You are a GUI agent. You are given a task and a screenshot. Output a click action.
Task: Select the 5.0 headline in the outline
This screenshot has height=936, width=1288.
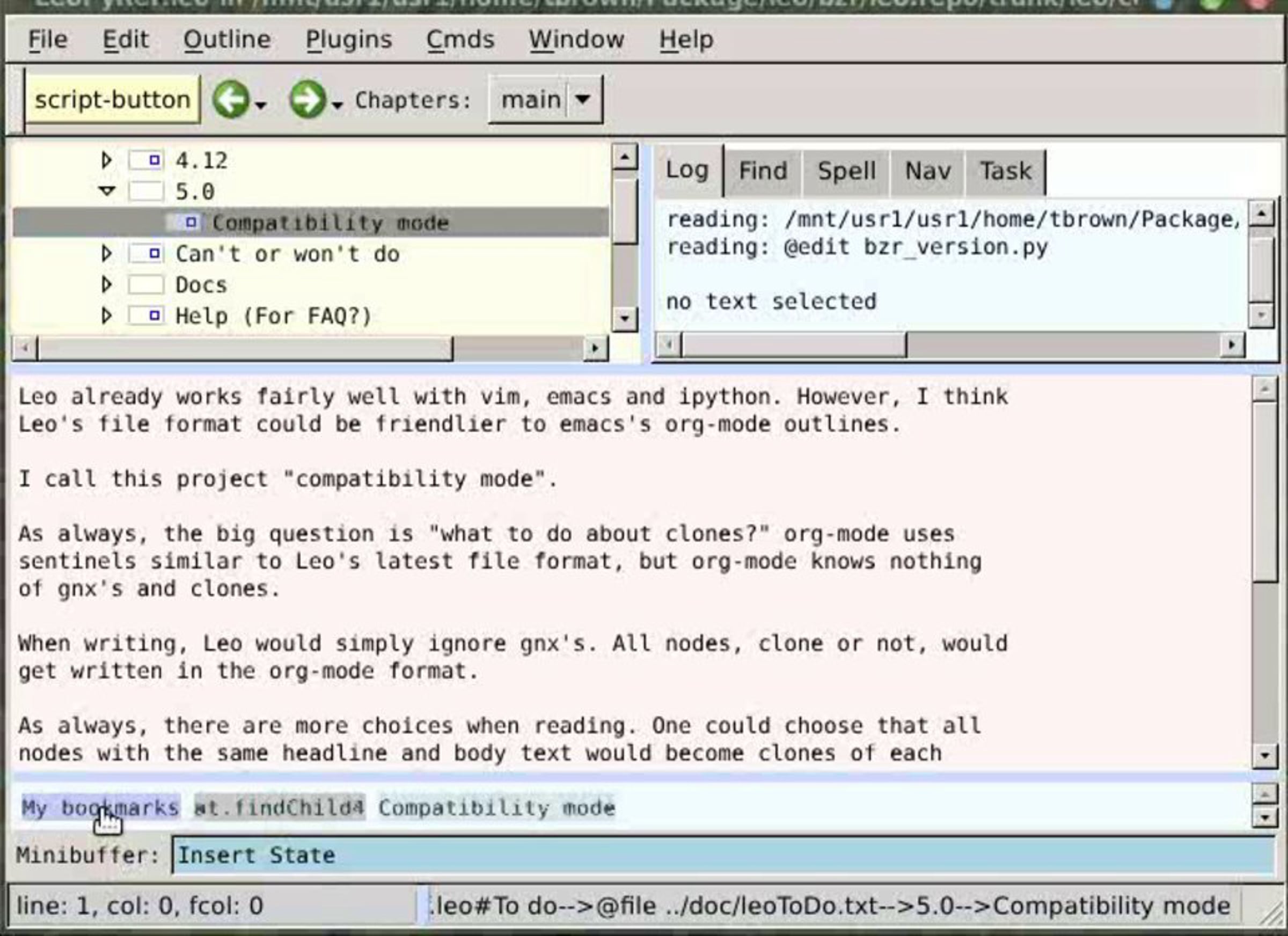pos(195,191)
